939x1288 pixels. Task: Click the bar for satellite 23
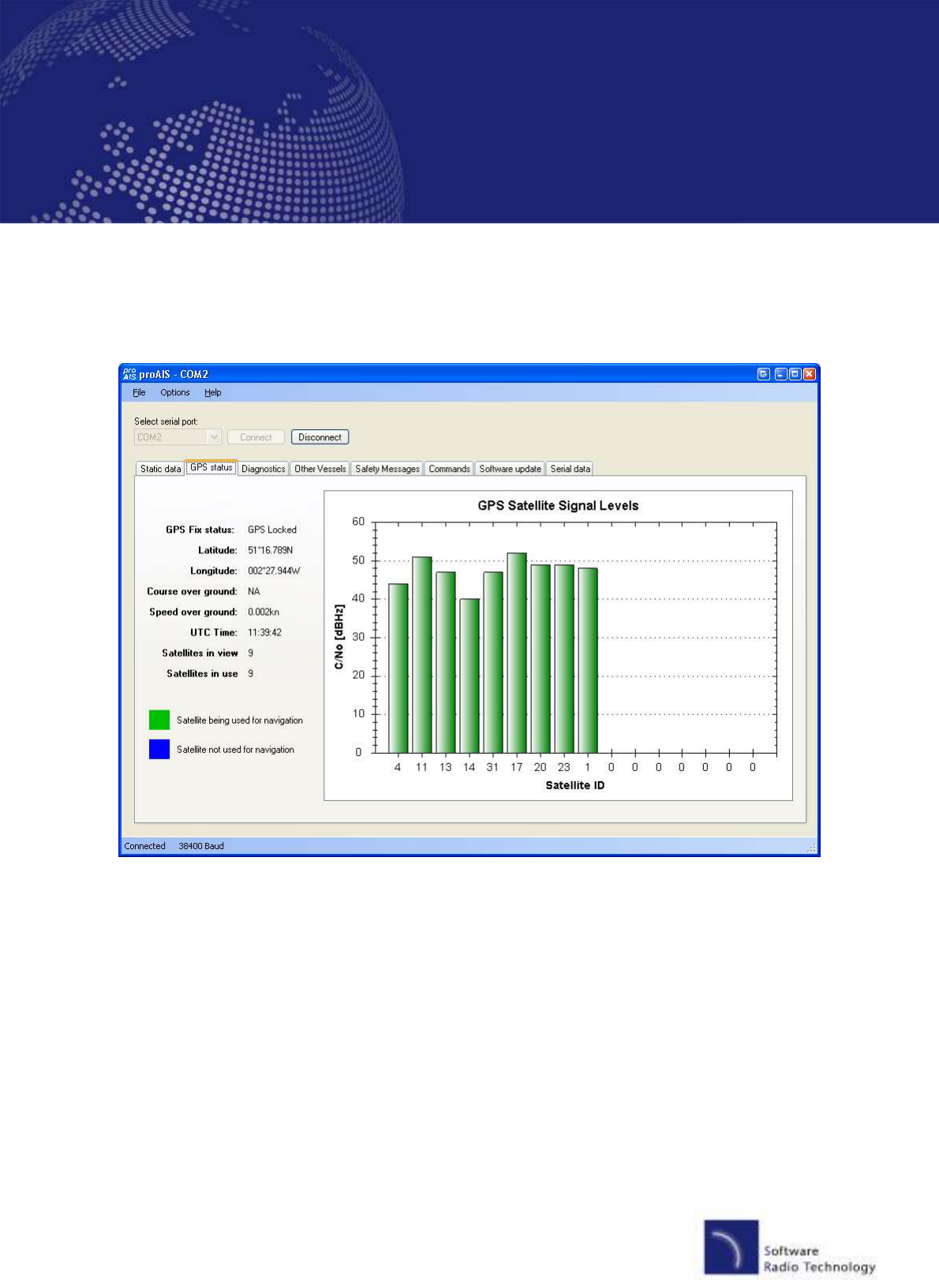coord(564,659)
